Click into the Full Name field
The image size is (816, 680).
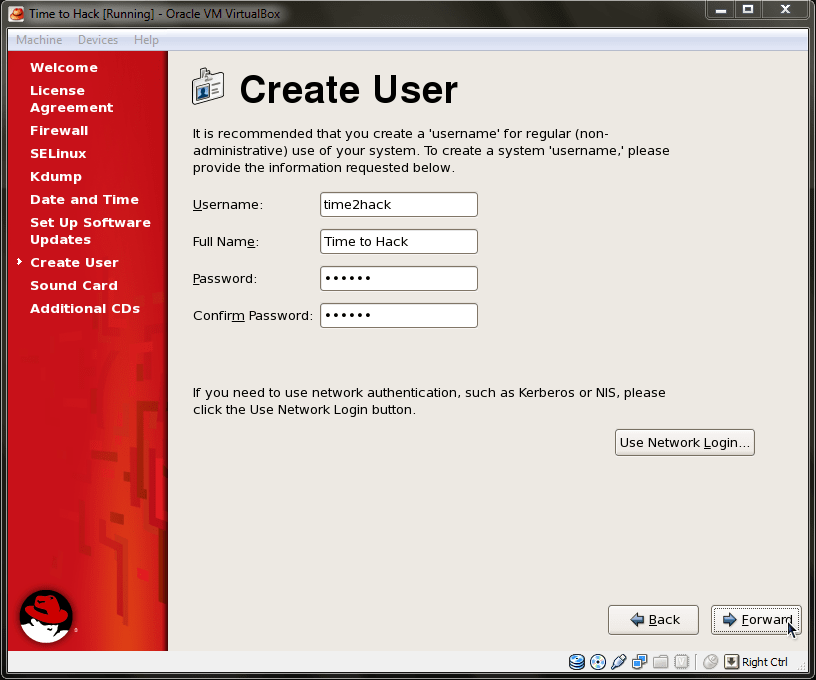coord(399,241)
